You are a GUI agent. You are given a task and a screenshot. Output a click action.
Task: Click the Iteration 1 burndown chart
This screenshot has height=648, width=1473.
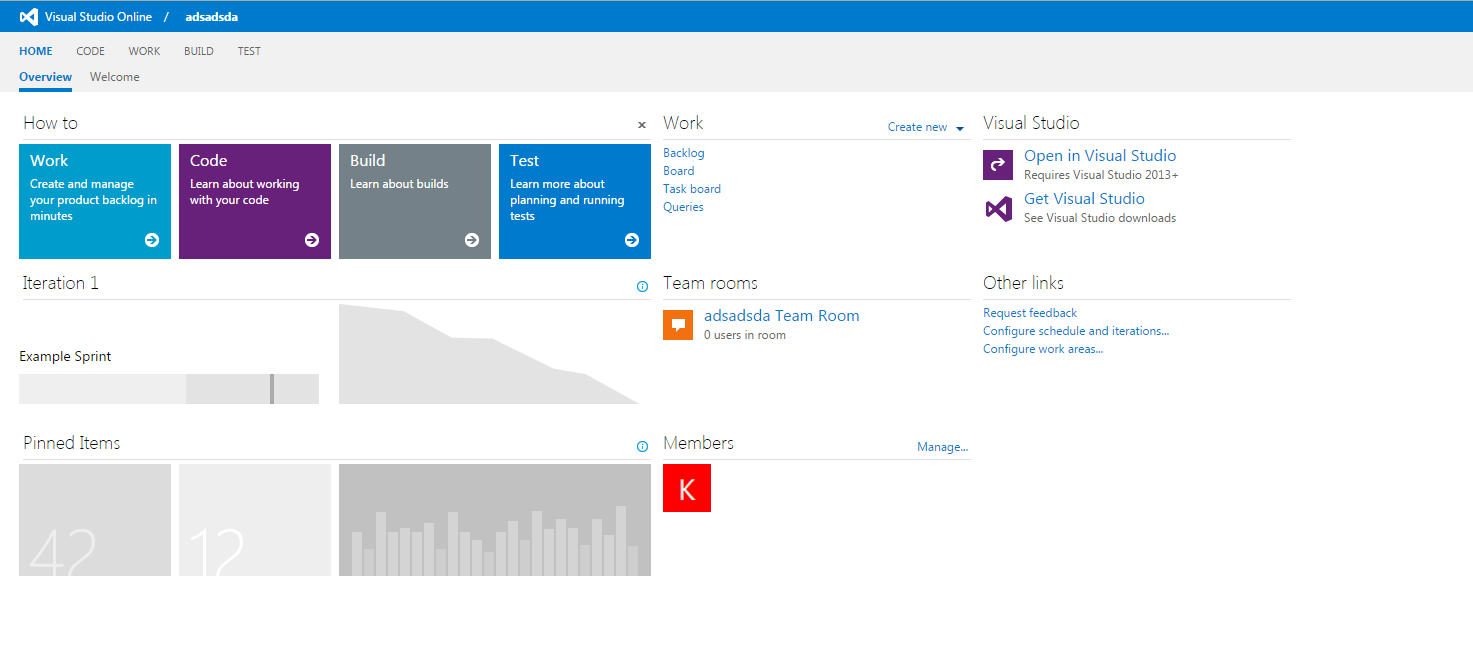(x=489, y=354)
